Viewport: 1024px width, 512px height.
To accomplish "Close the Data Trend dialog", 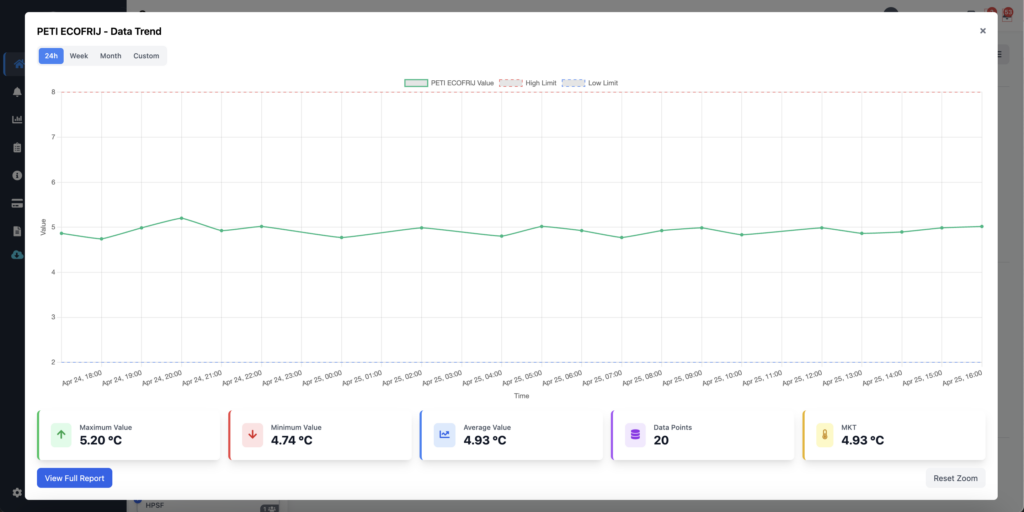I will coord(982,31).
